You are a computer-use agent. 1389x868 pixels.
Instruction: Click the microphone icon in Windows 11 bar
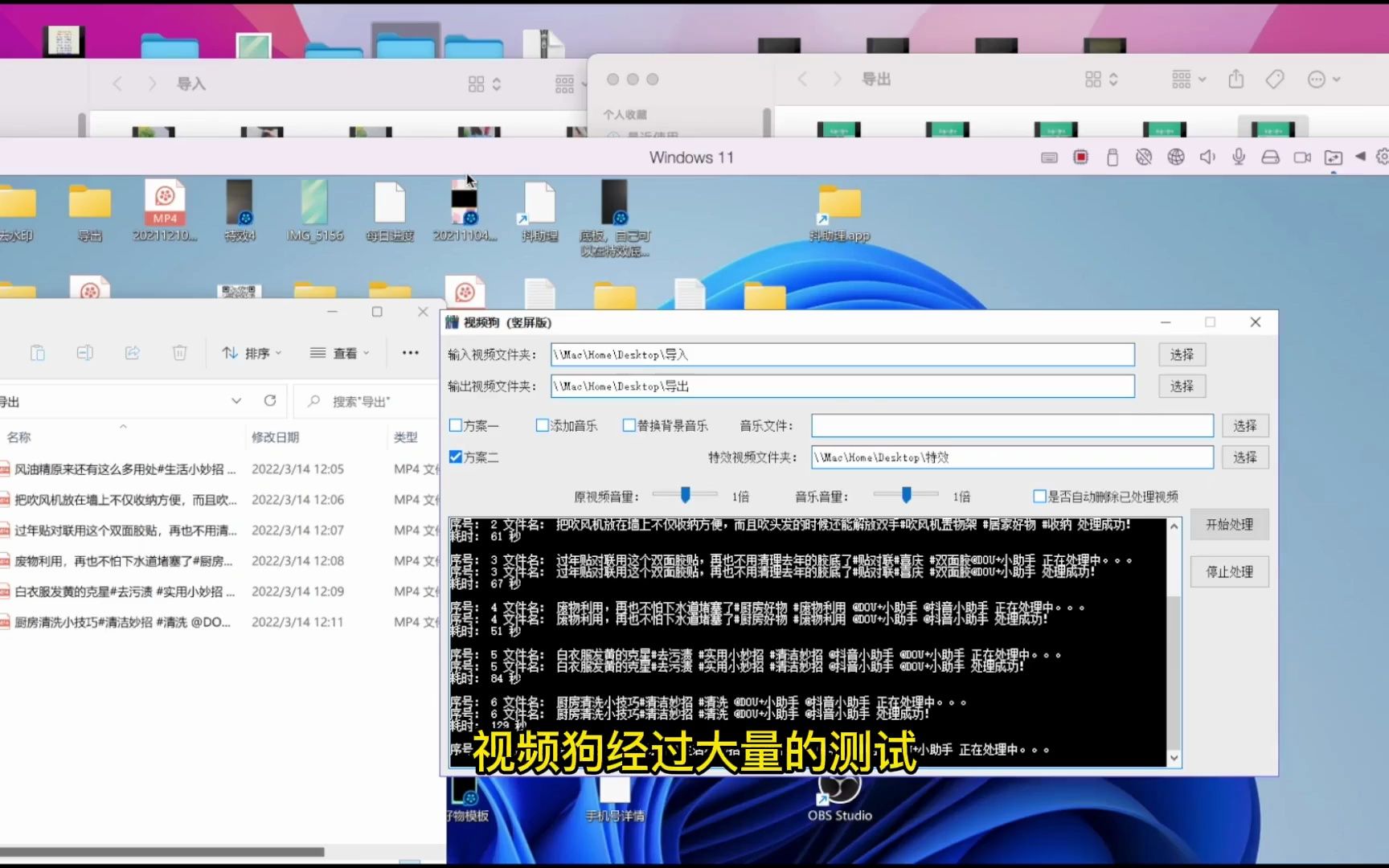1239,158
